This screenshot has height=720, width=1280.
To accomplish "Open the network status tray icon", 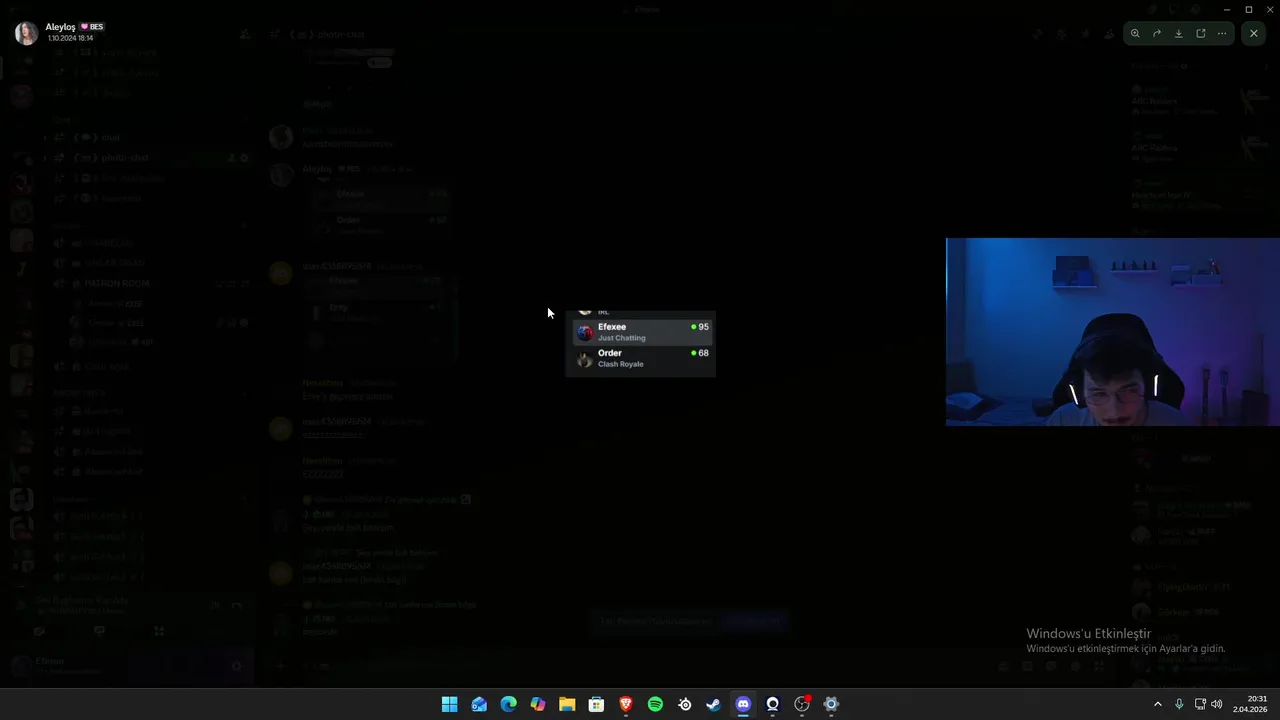I will (x=1200, y=704).
